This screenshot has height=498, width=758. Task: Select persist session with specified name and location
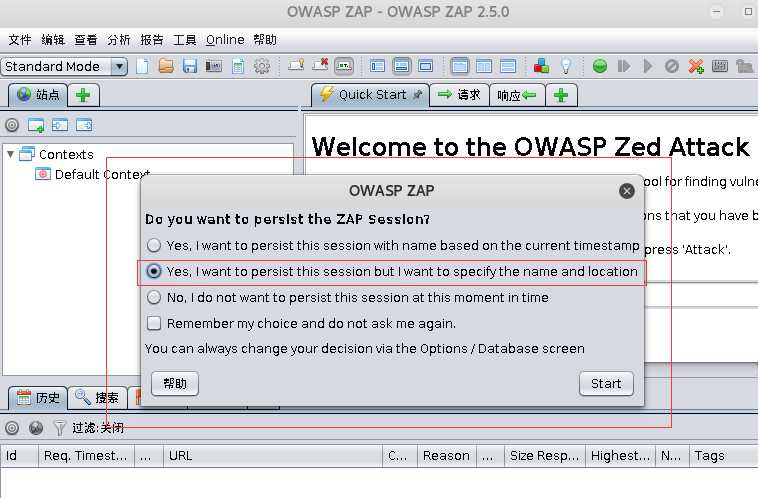tap(392, 272)
